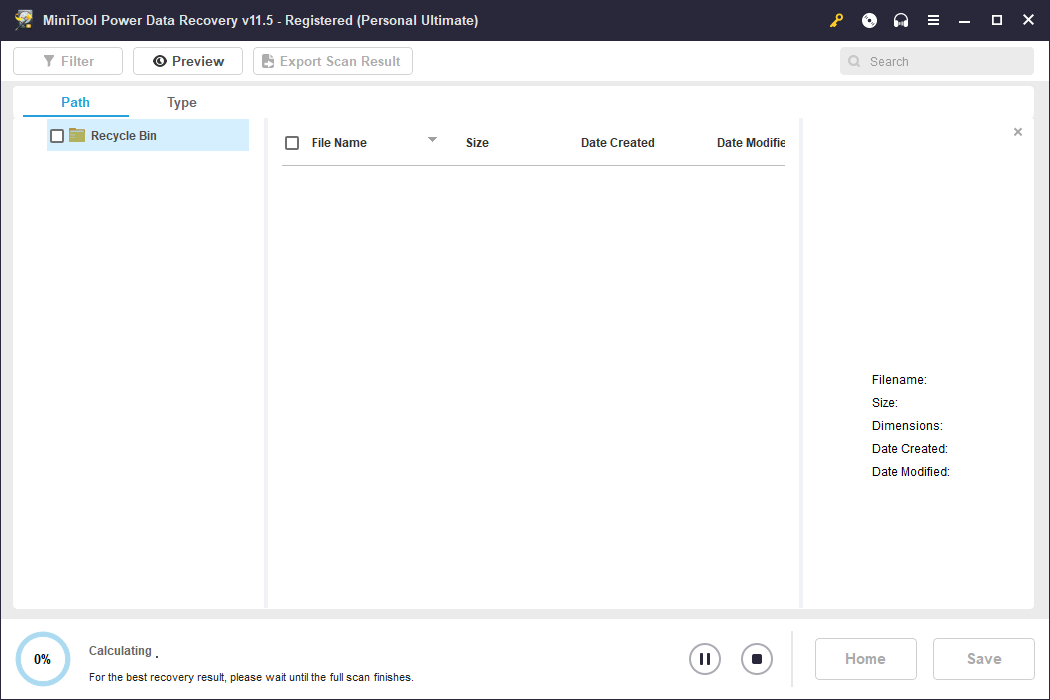The image size is (1050, 700).
Task: Focus the Search input field
Action: point(937,62)
